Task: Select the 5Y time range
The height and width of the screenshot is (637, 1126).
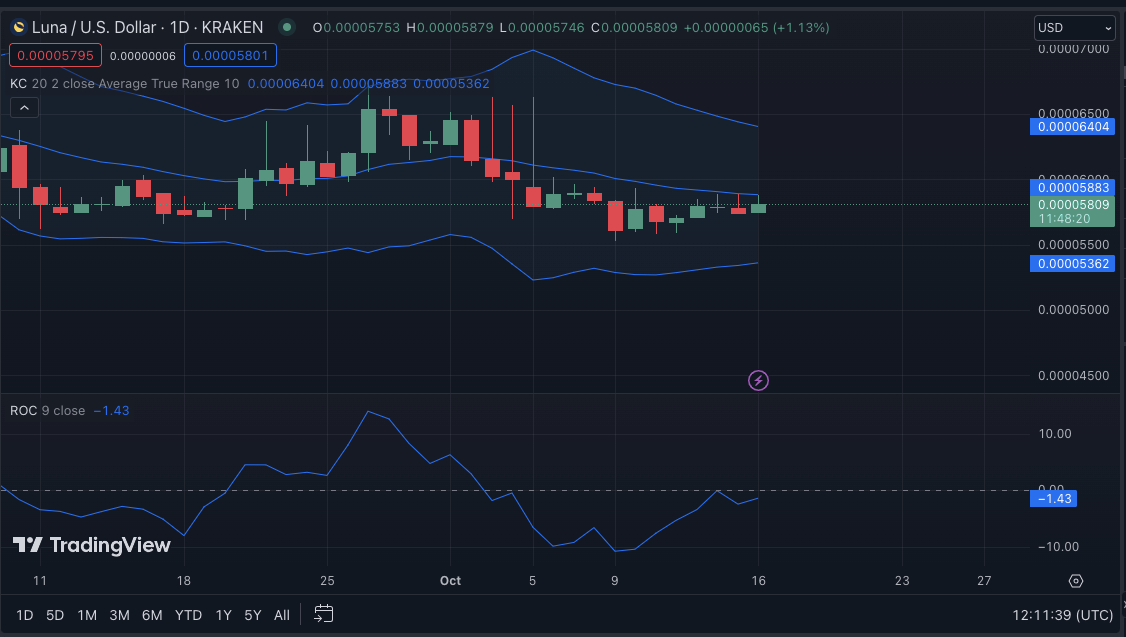Action: tap(253, 615)
